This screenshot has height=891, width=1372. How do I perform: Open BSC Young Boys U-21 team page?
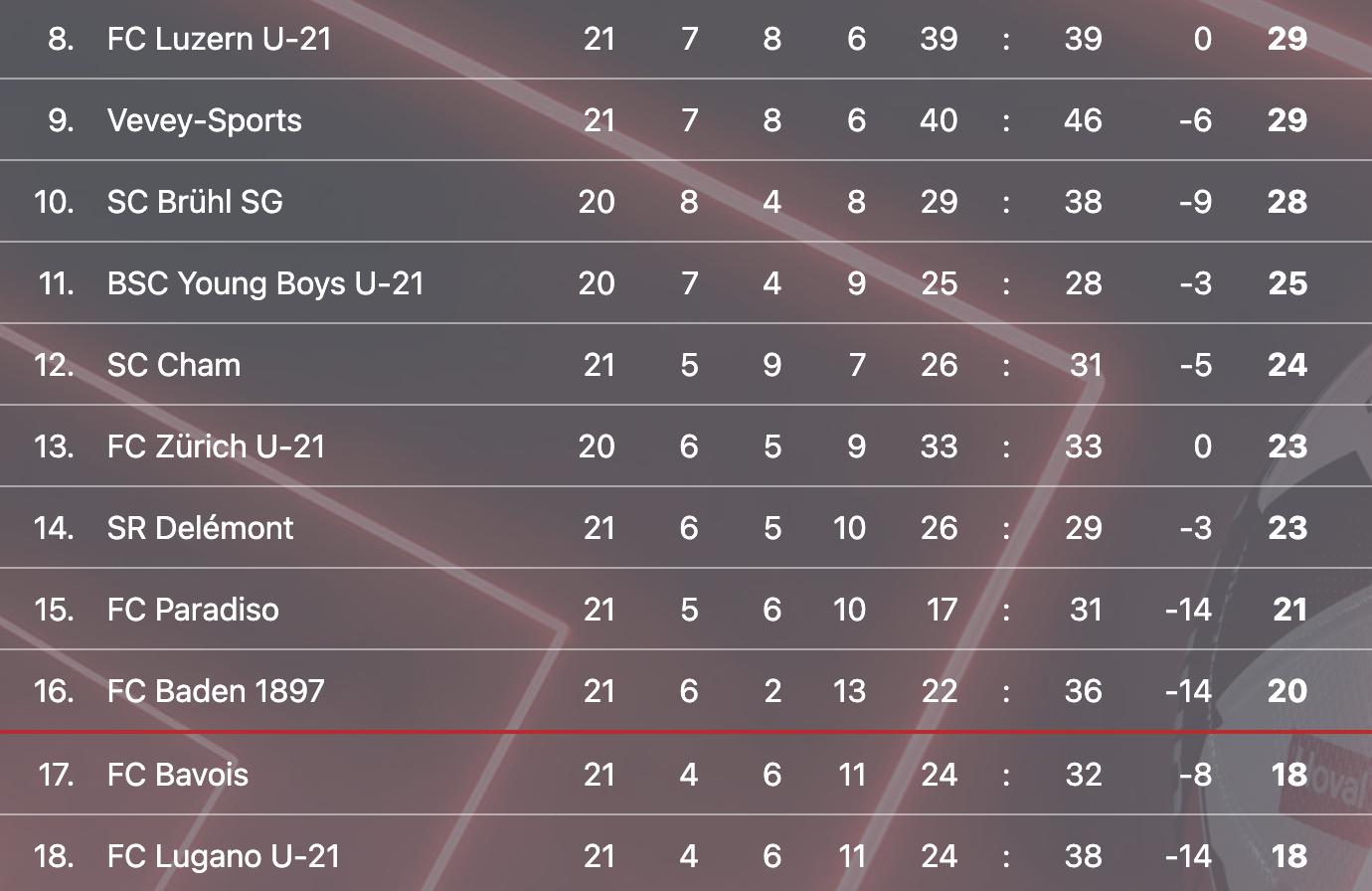265,283
